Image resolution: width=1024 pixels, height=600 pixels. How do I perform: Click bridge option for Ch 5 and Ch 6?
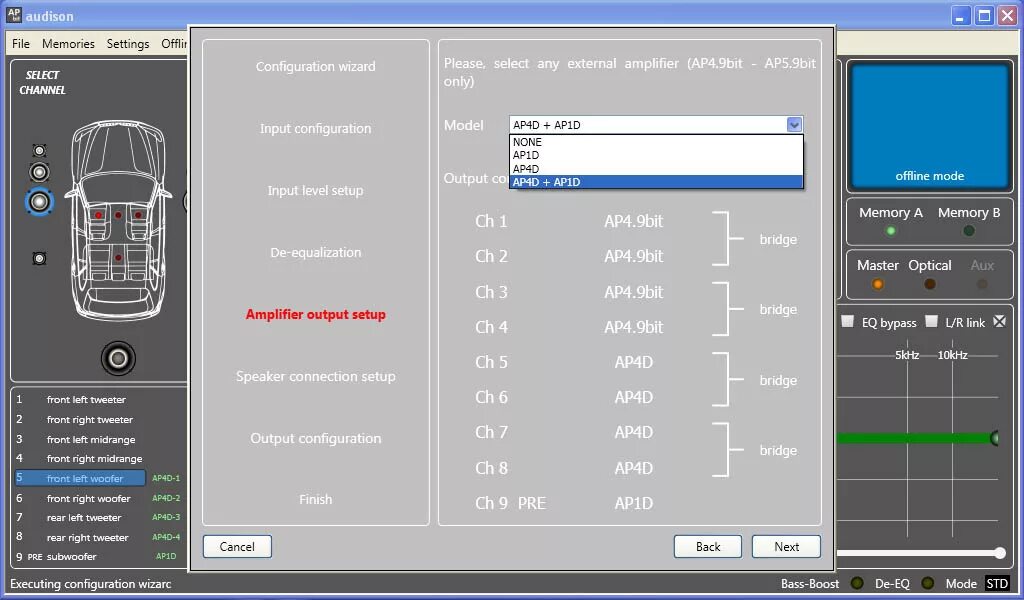[778, 380]
